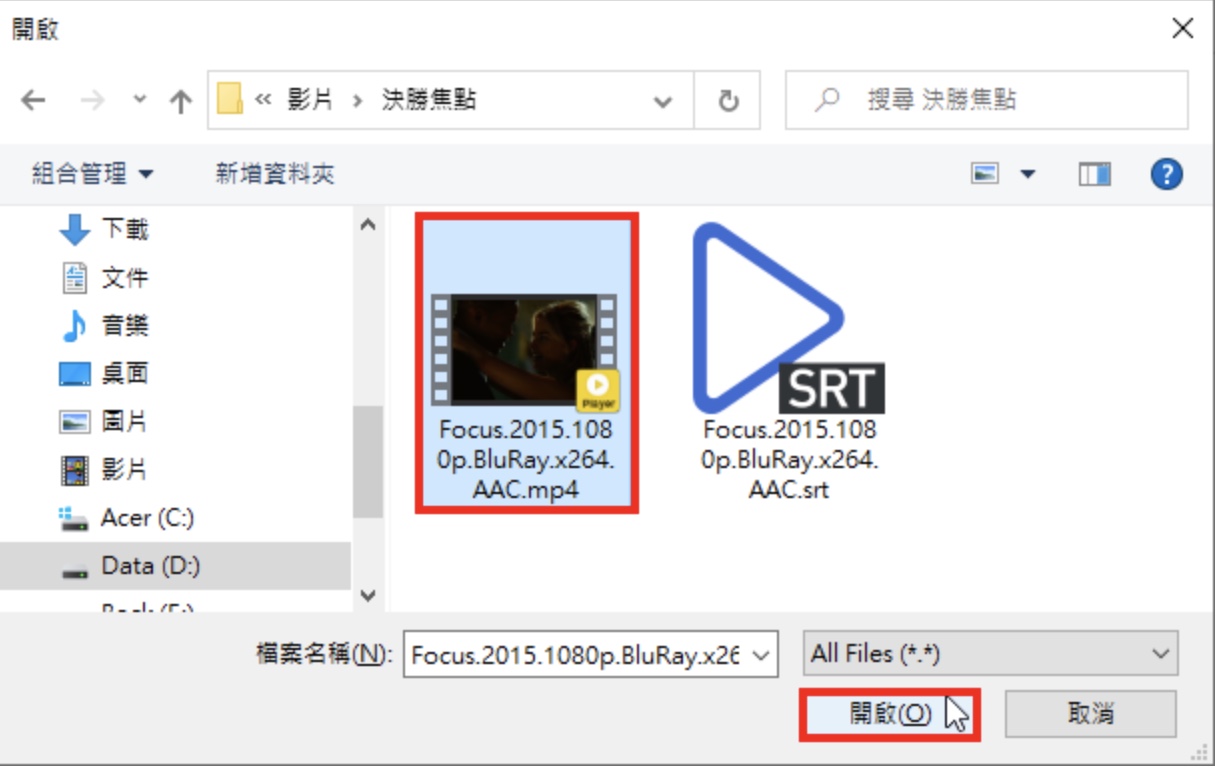1232x780 pixels.
Task: Open the 組合管理 menu
Action: 93,175
